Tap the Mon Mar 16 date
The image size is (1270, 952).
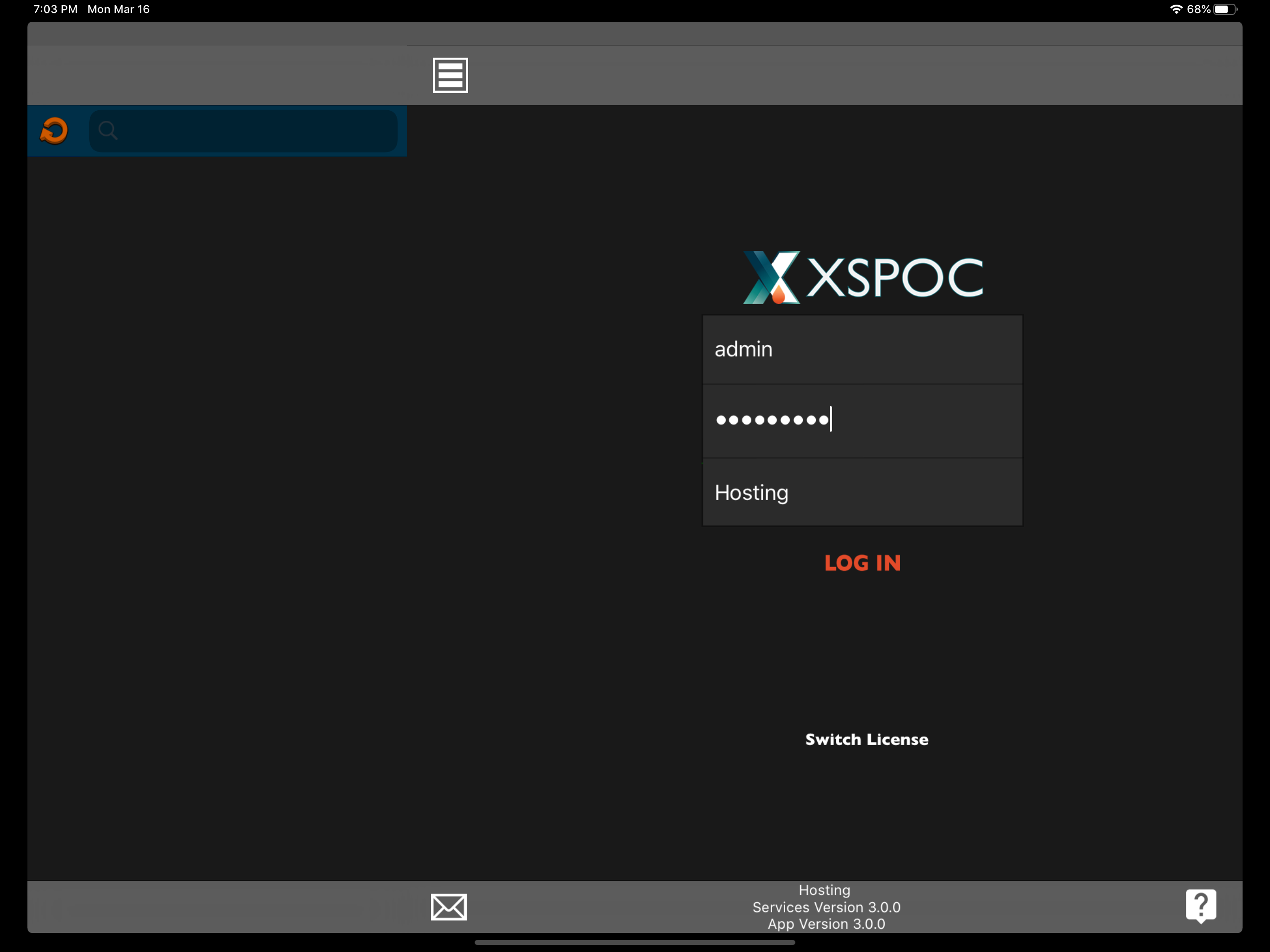click(x=118, y=9)
